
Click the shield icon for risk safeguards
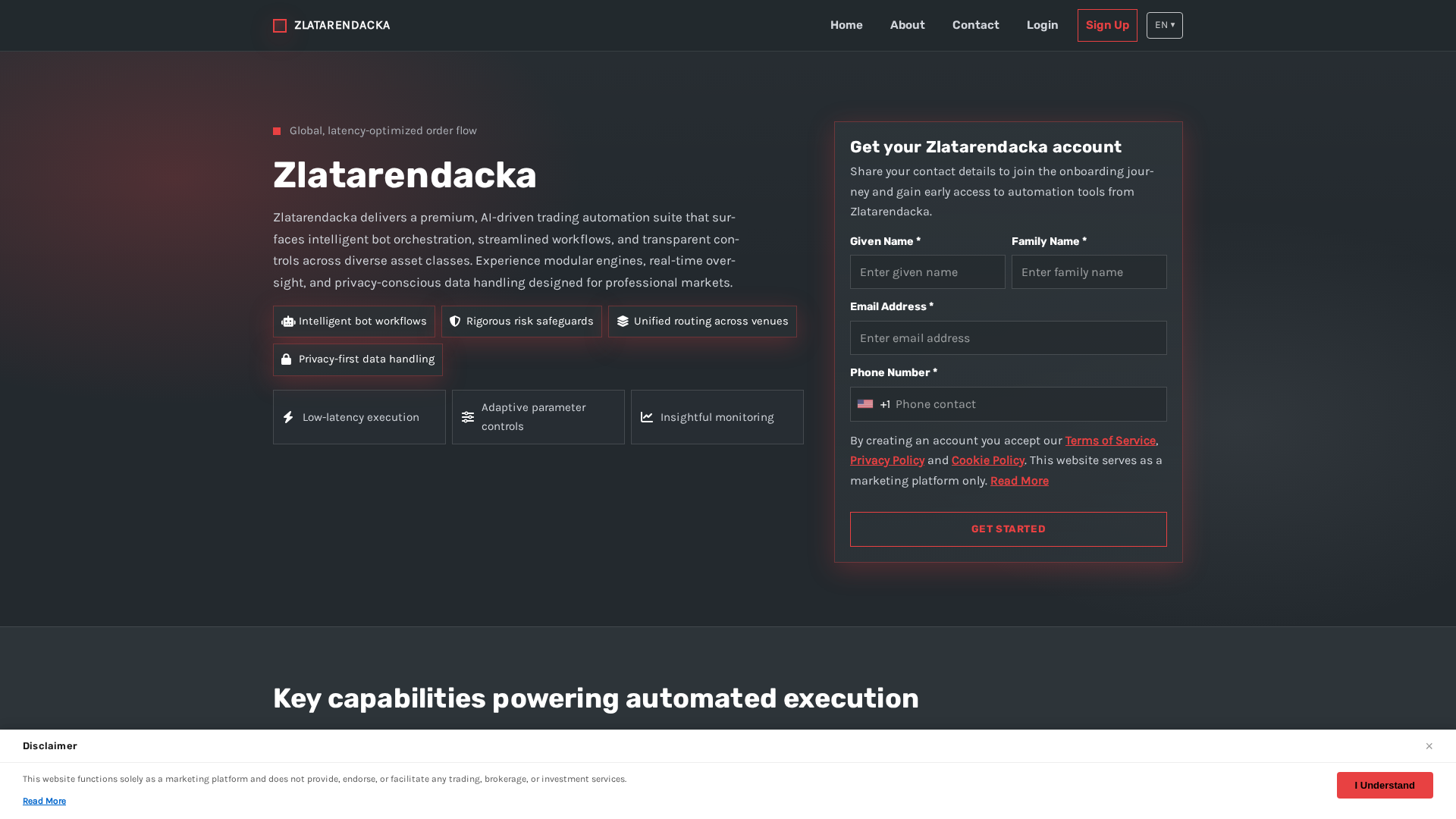[455, 322]
